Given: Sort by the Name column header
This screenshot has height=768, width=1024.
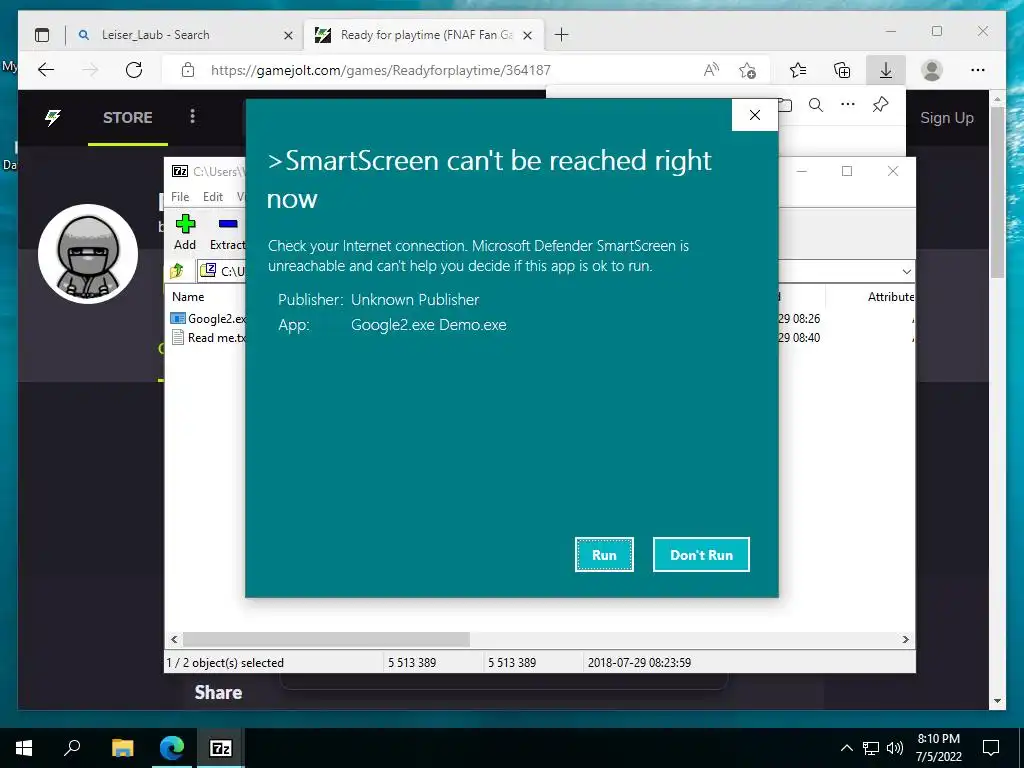Looking at the screenshot, I should click(x=188, y=296).
